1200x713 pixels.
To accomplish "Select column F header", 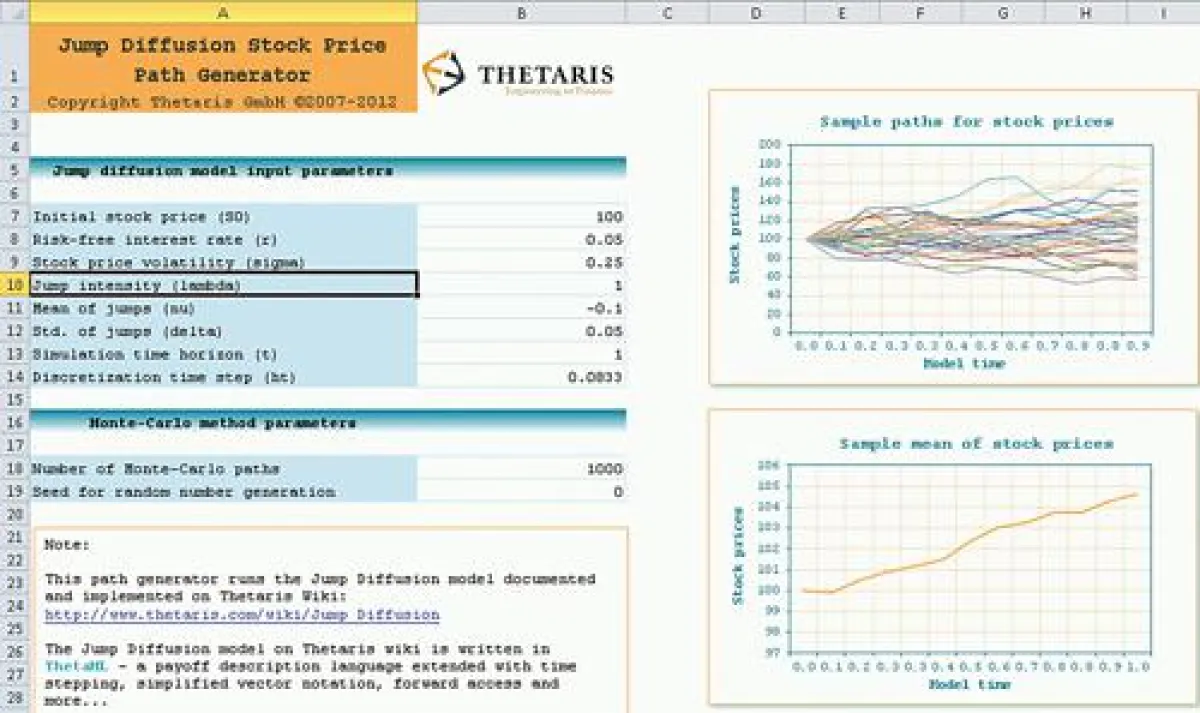I will (920, 12).
